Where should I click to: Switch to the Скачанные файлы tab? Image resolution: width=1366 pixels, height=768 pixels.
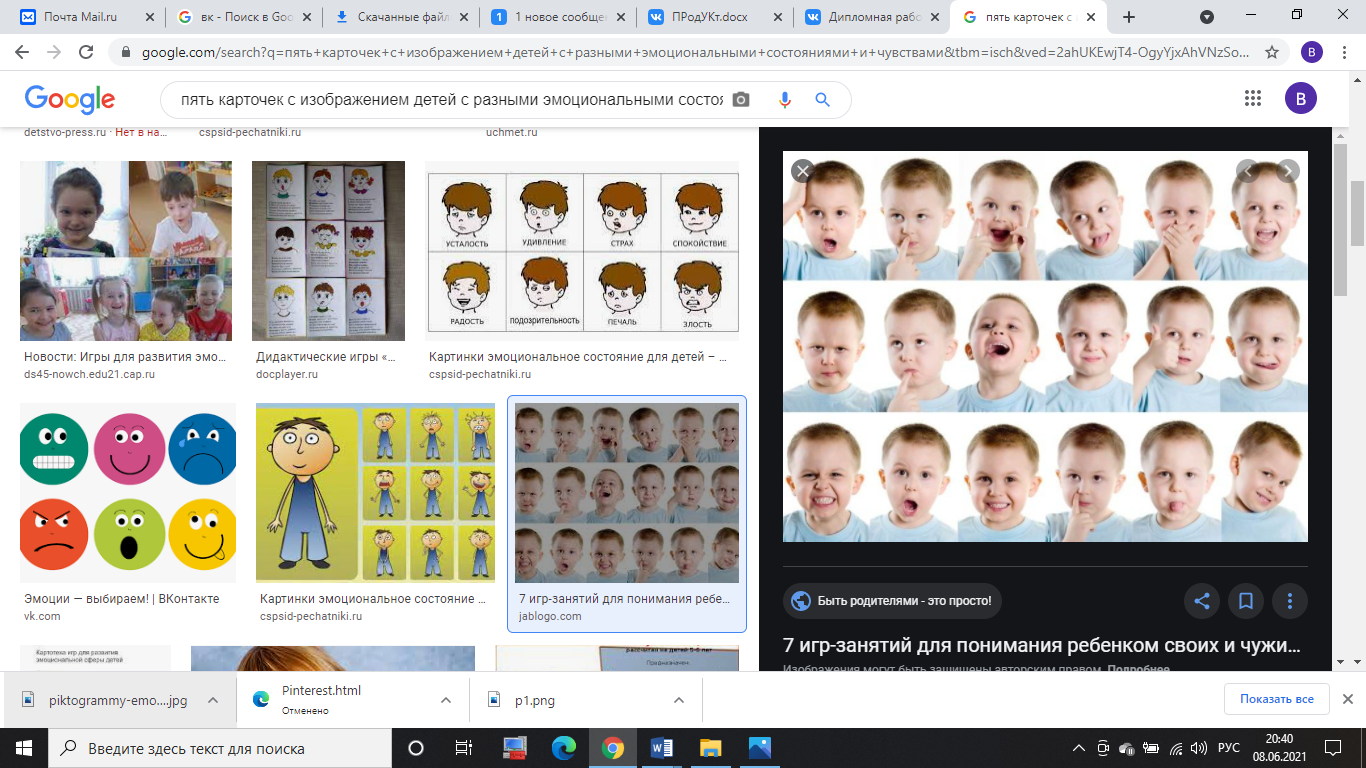click(400, 17)
